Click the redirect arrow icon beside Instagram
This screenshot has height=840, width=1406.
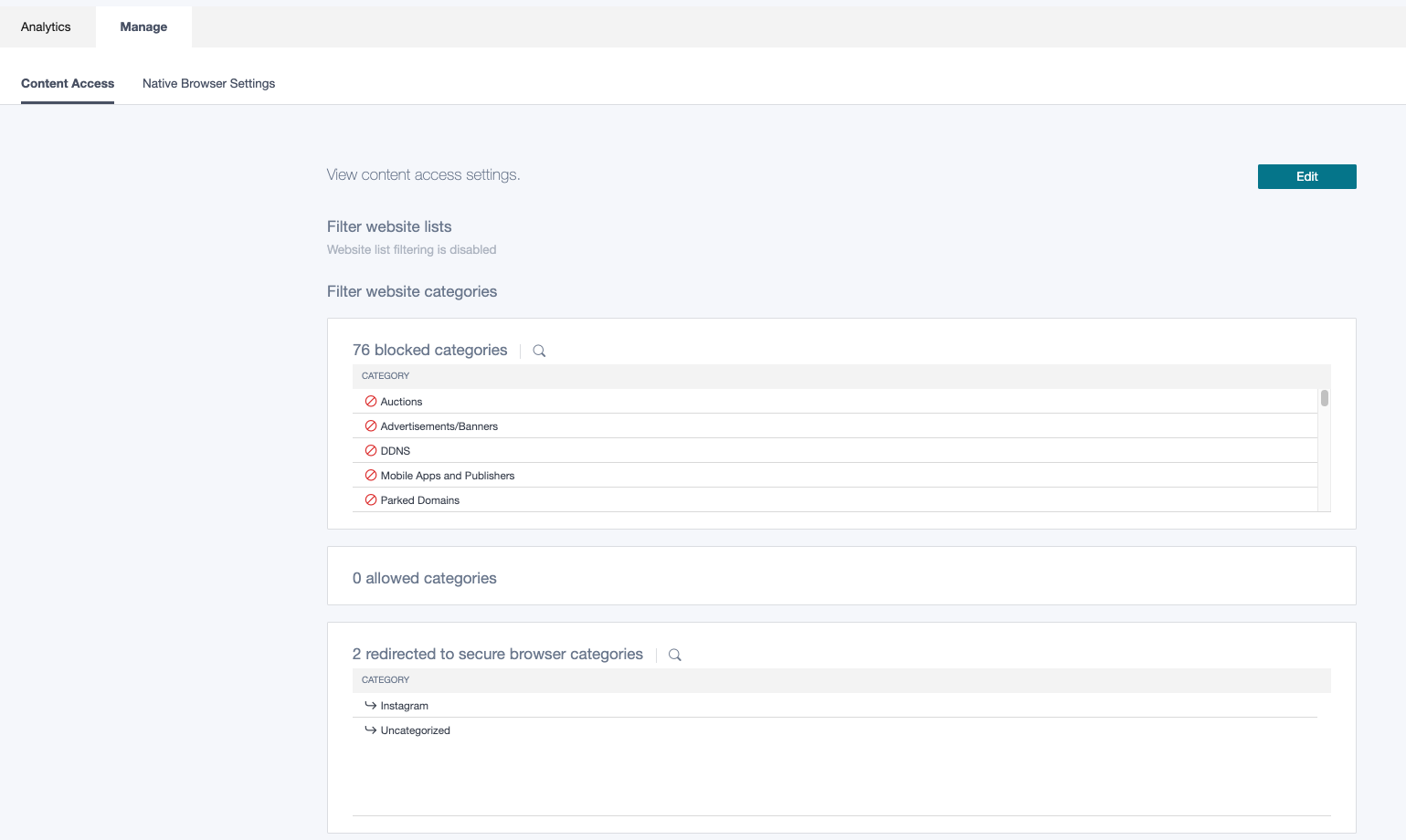(371, 706)
